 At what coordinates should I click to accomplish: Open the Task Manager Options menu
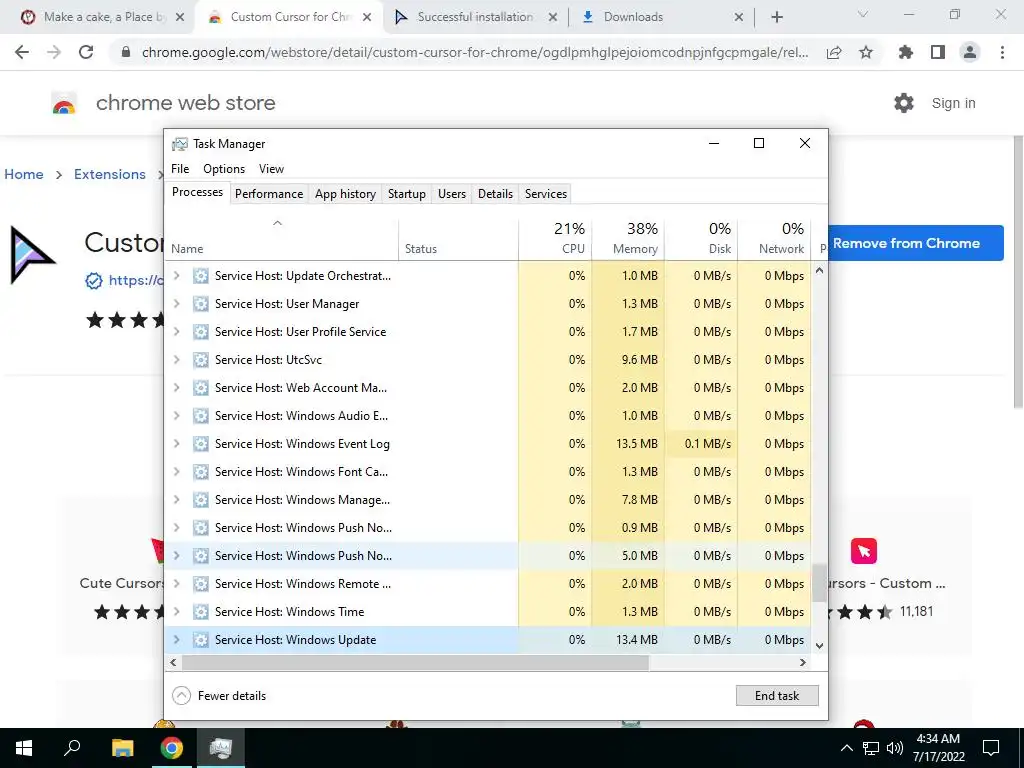tap(224, 169)
